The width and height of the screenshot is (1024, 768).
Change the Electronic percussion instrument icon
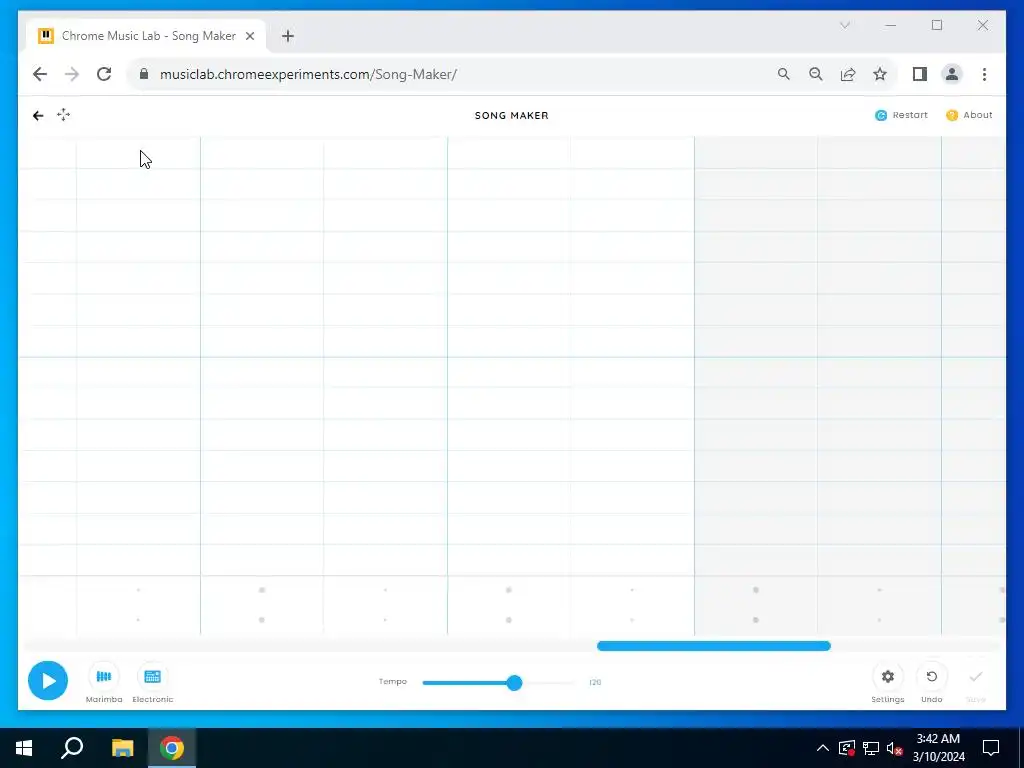click(153, 677)
